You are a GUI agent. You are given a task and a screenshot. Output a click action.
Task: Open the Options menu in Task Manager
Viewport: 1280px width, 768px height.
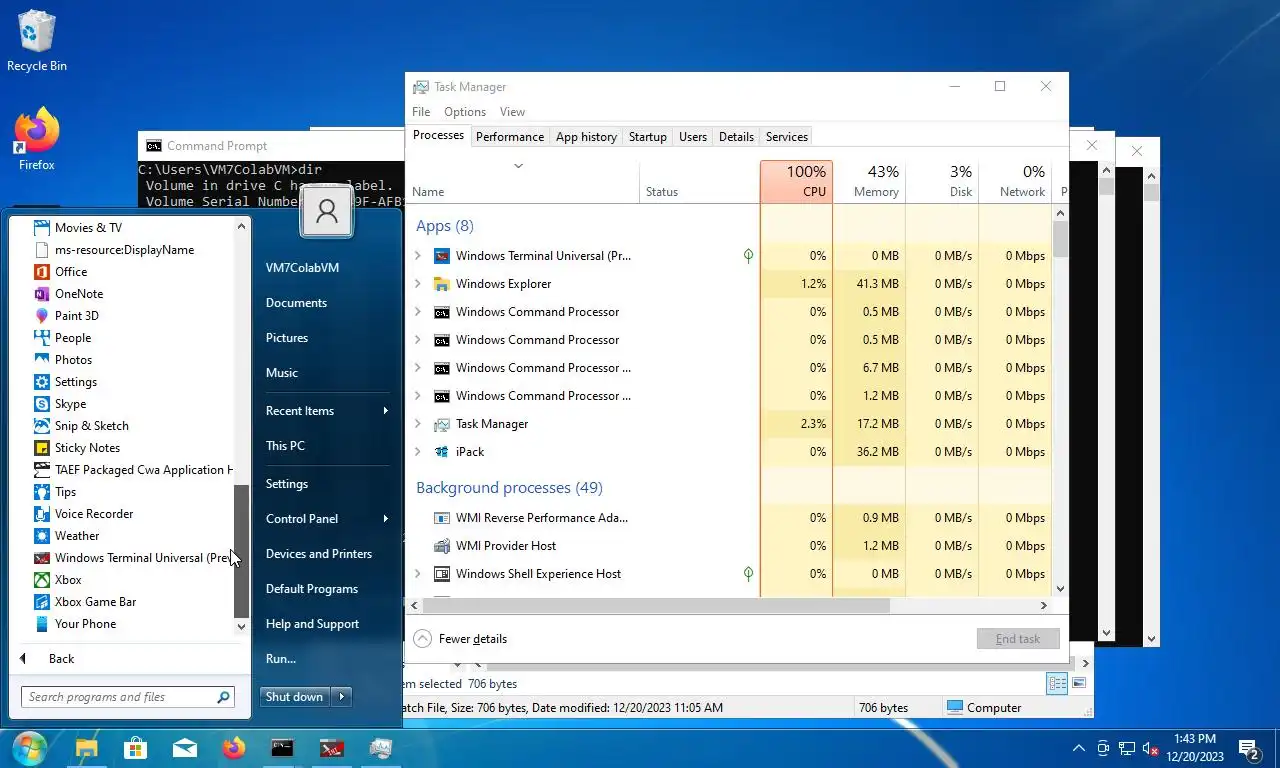tap(465, 112)
